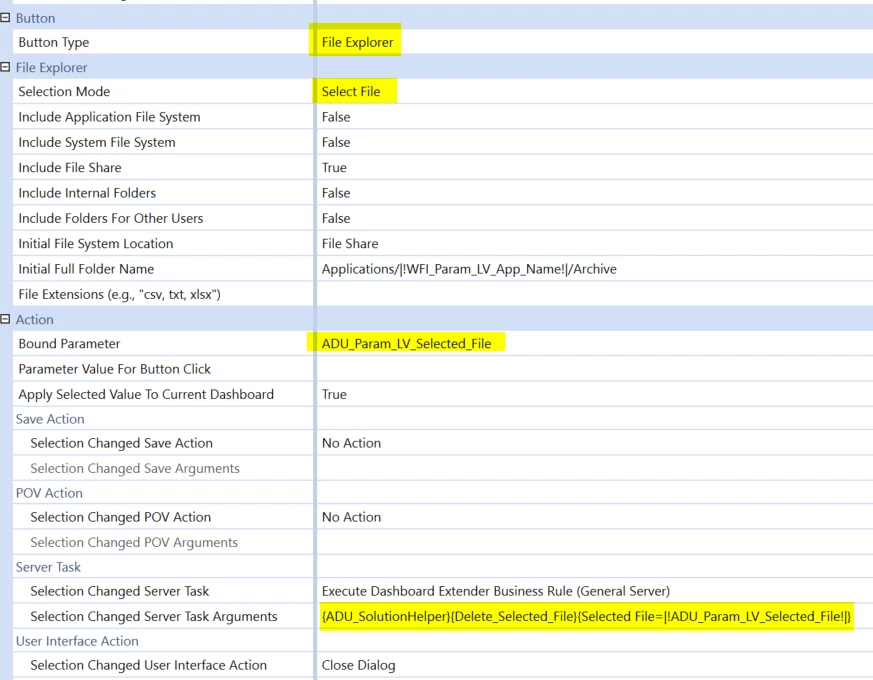
Task: Select Include Folders For Other Users label
Action: click(111, 218)
